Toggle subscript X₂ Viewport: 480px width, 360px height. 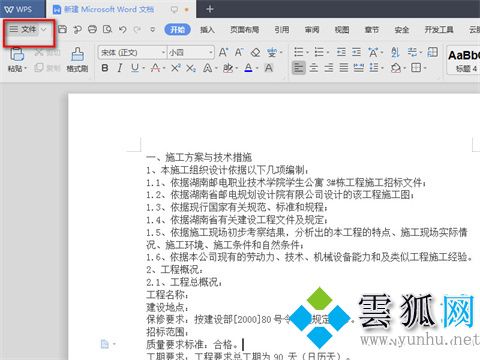pos(191,68)
